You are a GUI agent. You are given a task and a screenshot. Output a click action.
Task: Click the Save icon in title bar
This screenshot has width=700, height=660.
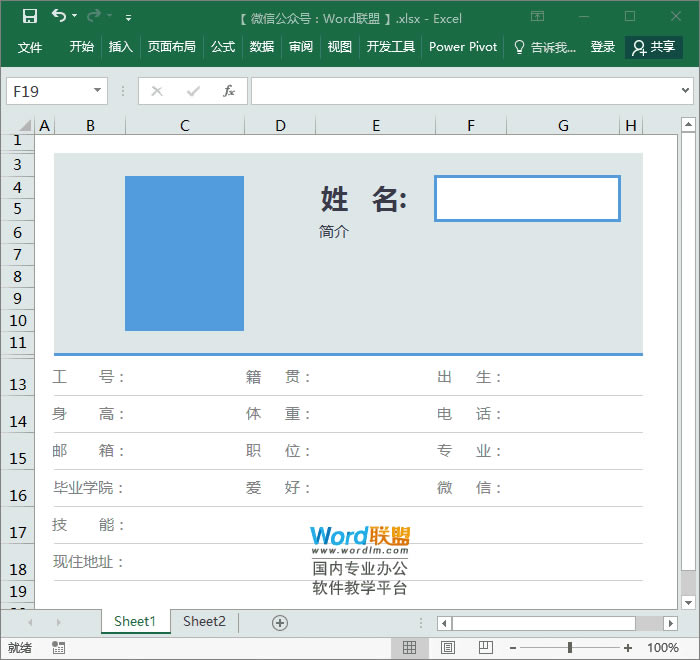[29, 16]
